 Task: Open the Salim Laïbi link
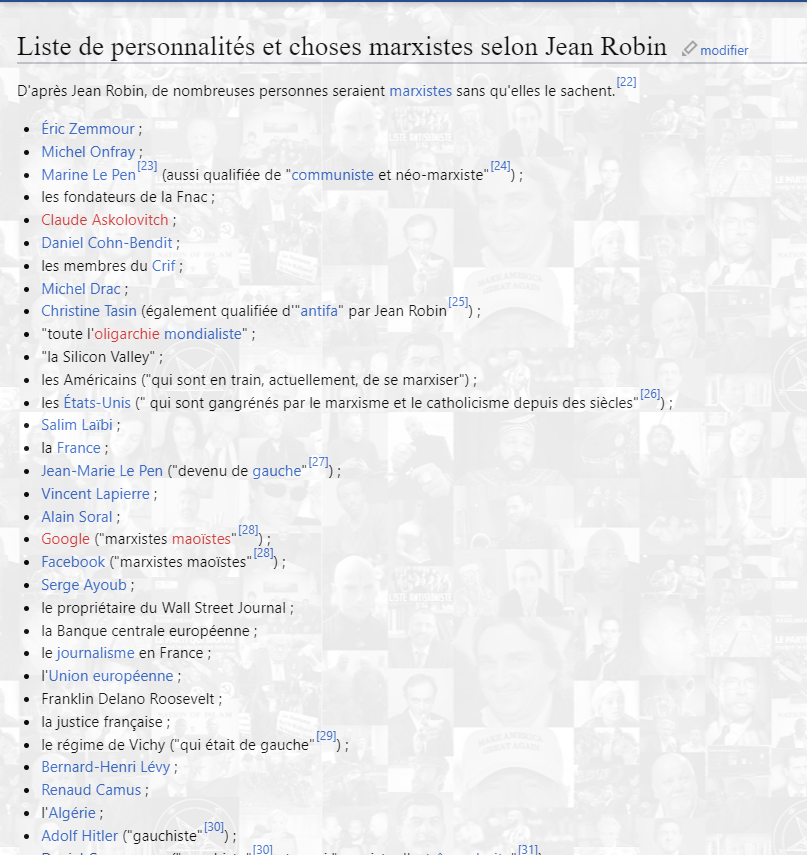click(x=77, y=425)
